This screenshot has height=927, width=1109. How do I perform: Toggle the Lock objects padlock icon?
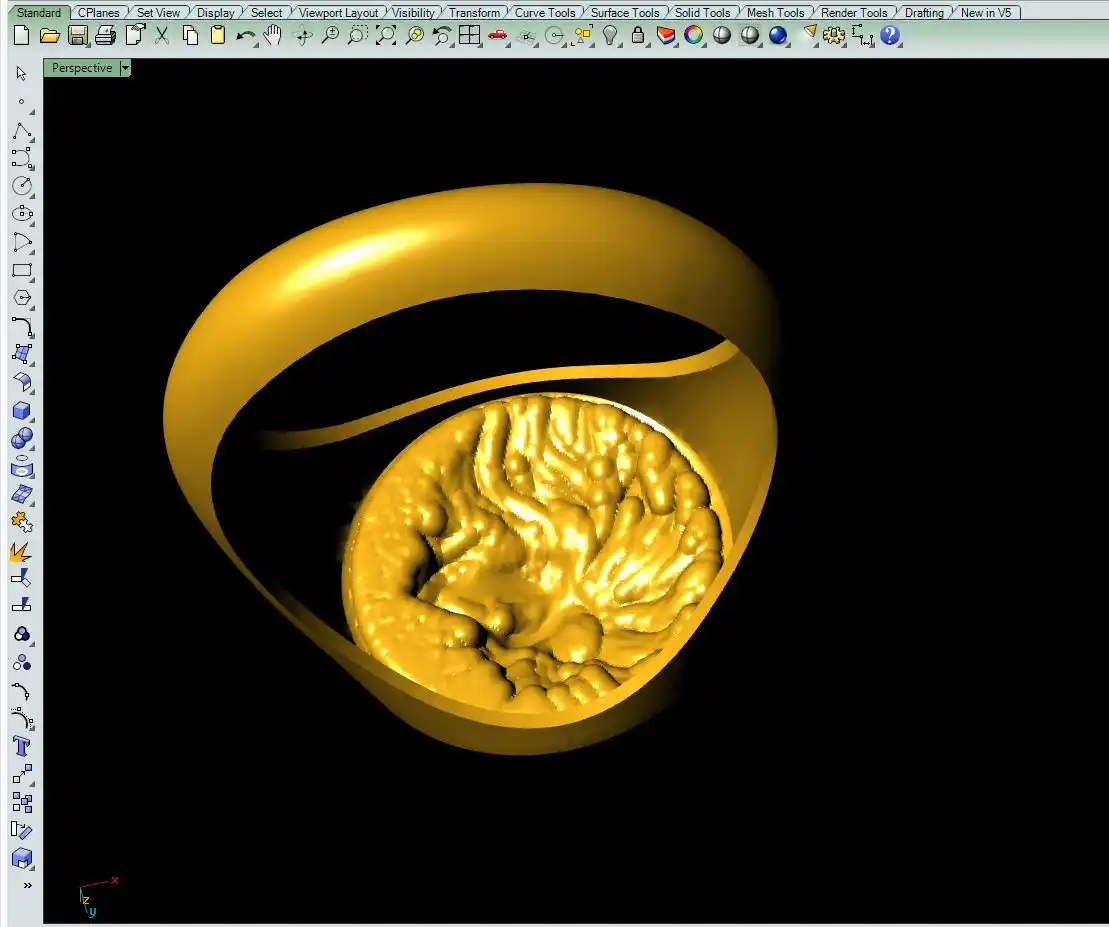[x=638, y=36]
